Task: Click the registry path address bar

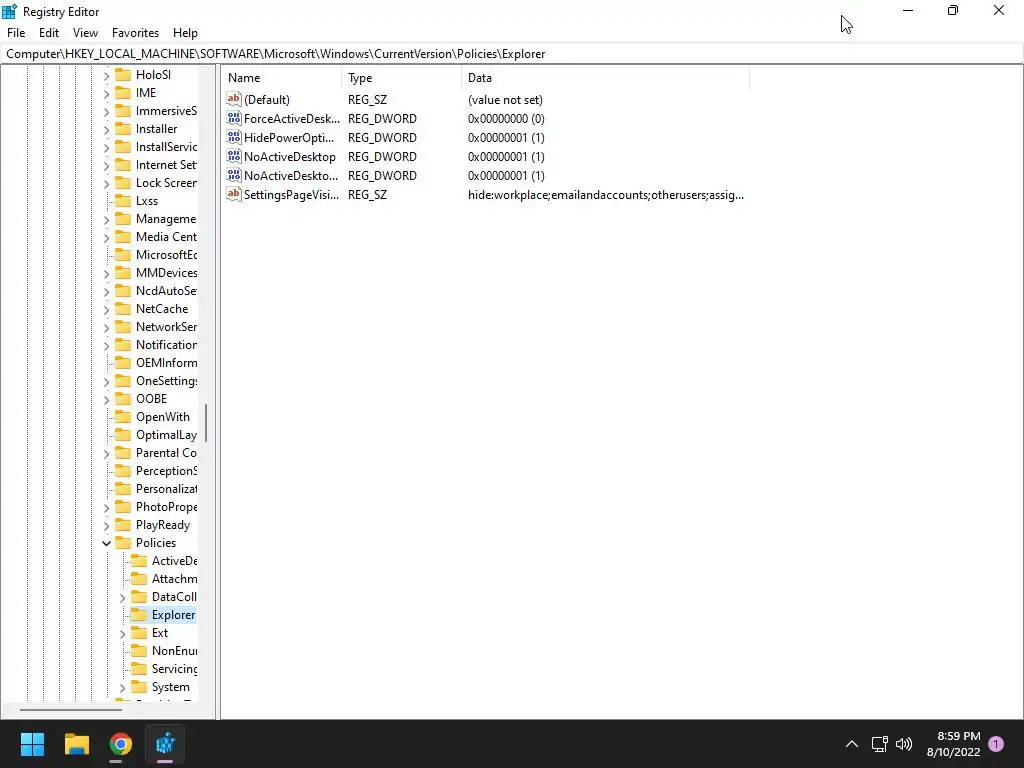Action: (512, 54)
